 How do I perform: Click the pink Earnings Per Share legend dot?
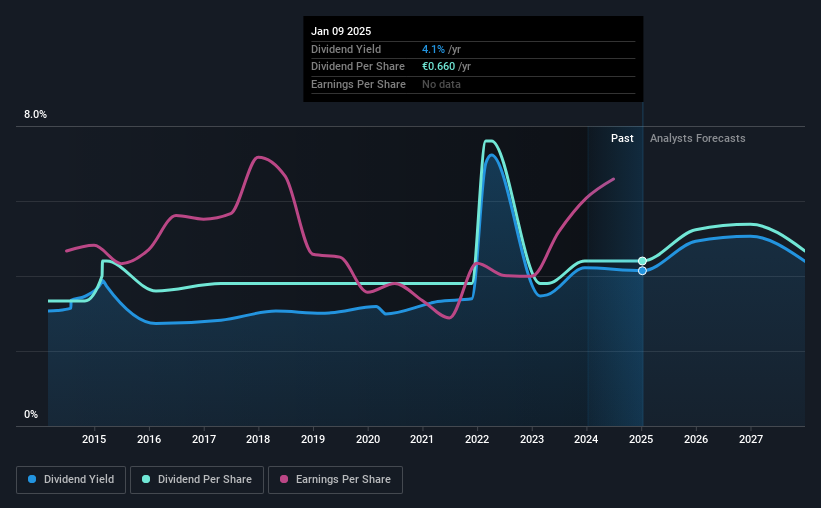284,479
